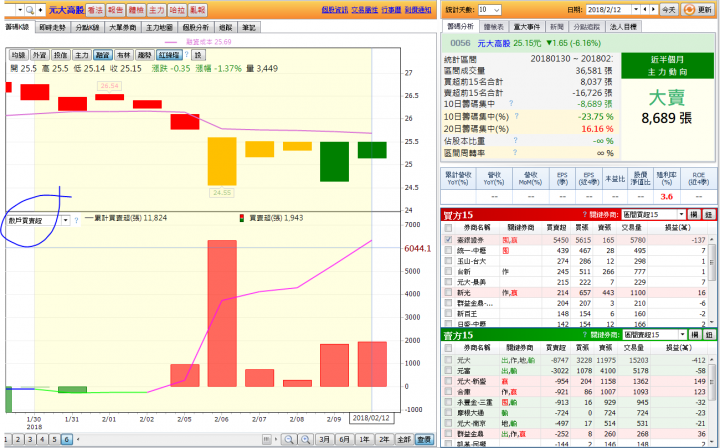Image resolution: width=720 pixels, height=448 pixels.
Task: Click the help question mark beside 紅綠燈
Action: (x=186, y=55)
